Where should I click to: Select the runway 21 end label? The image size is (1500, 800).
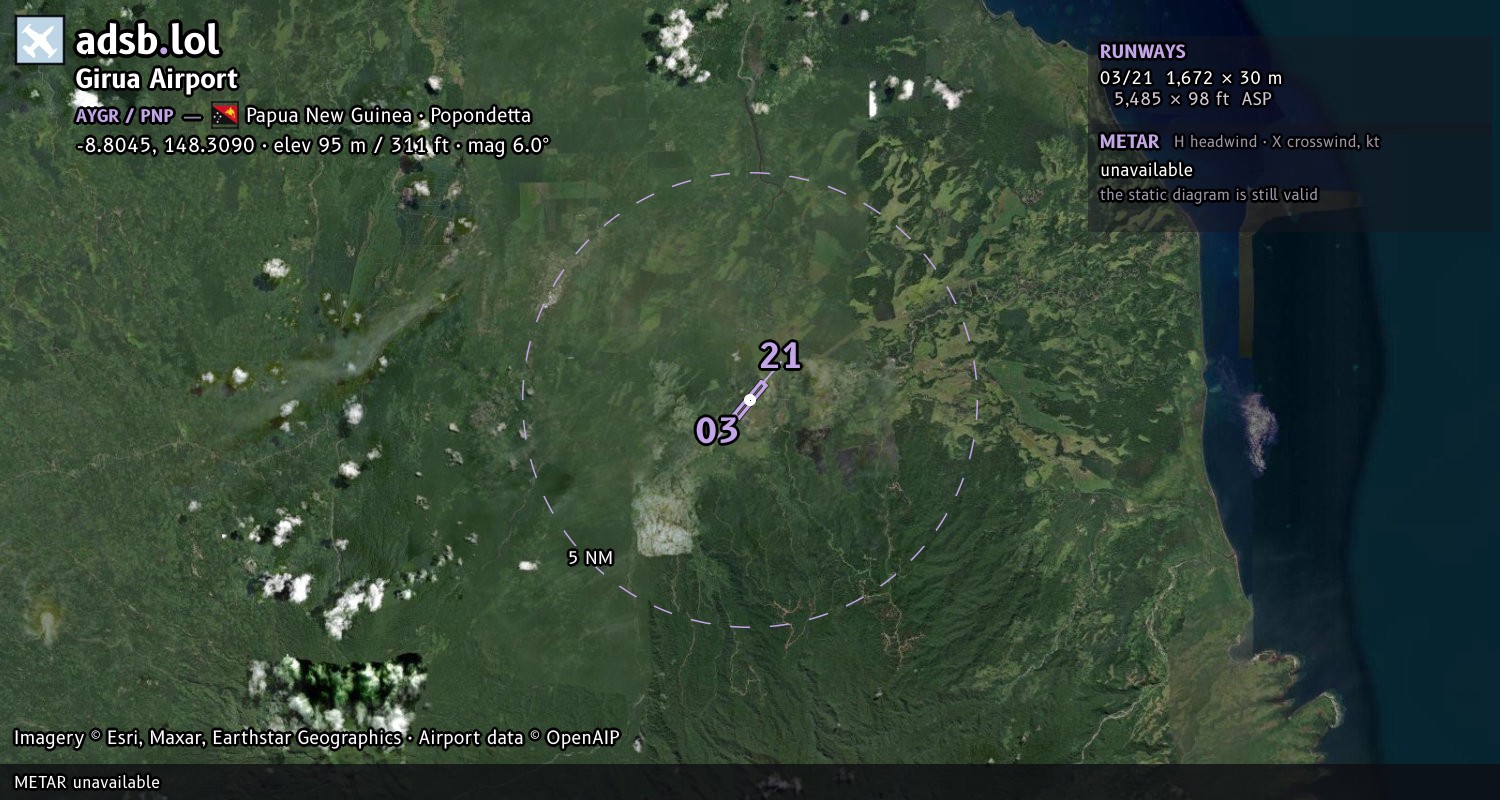click(780, 356)
